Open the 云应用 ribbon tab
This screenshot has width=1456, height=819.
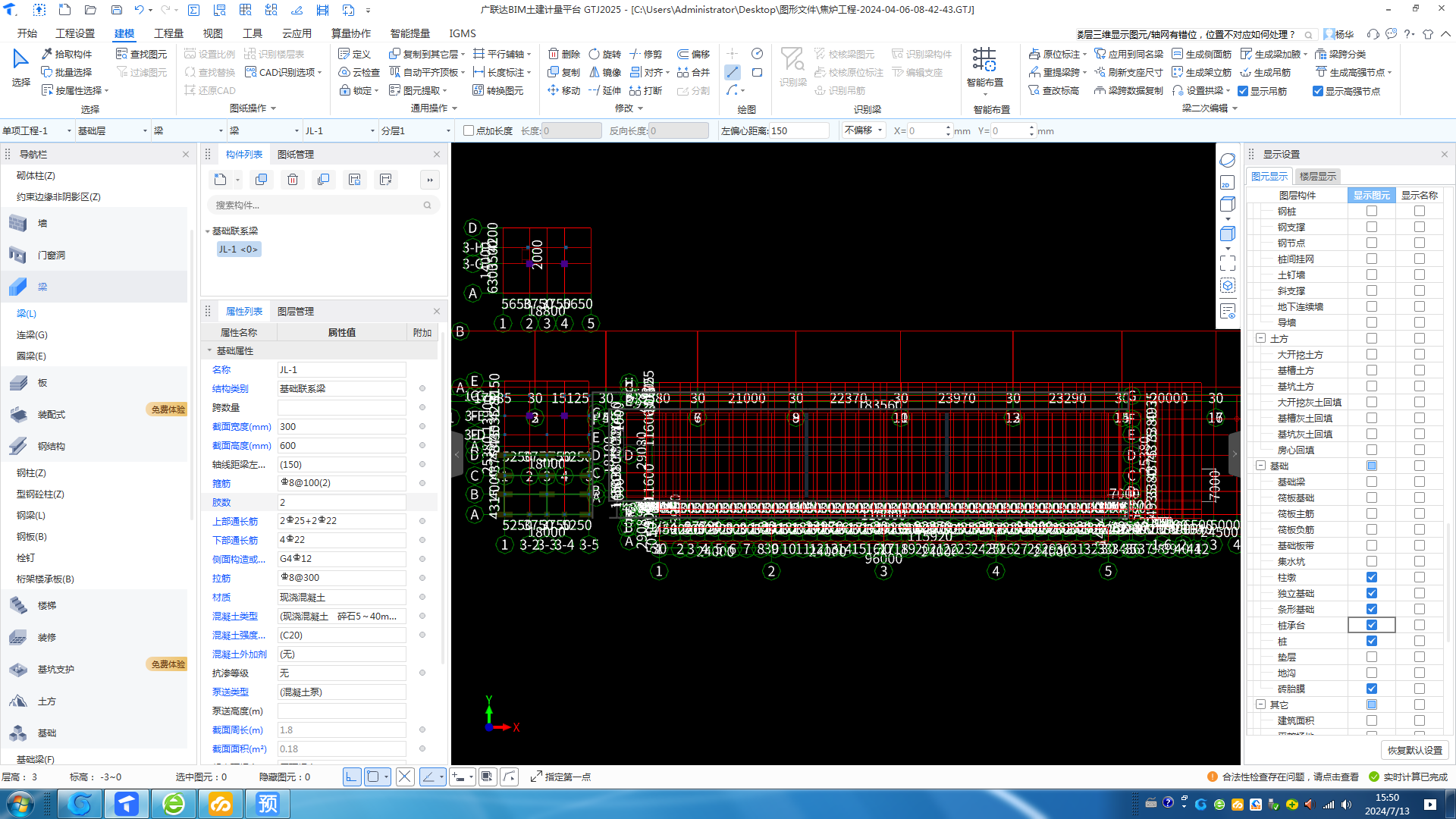pyautogui.click(x=297, y=33)
